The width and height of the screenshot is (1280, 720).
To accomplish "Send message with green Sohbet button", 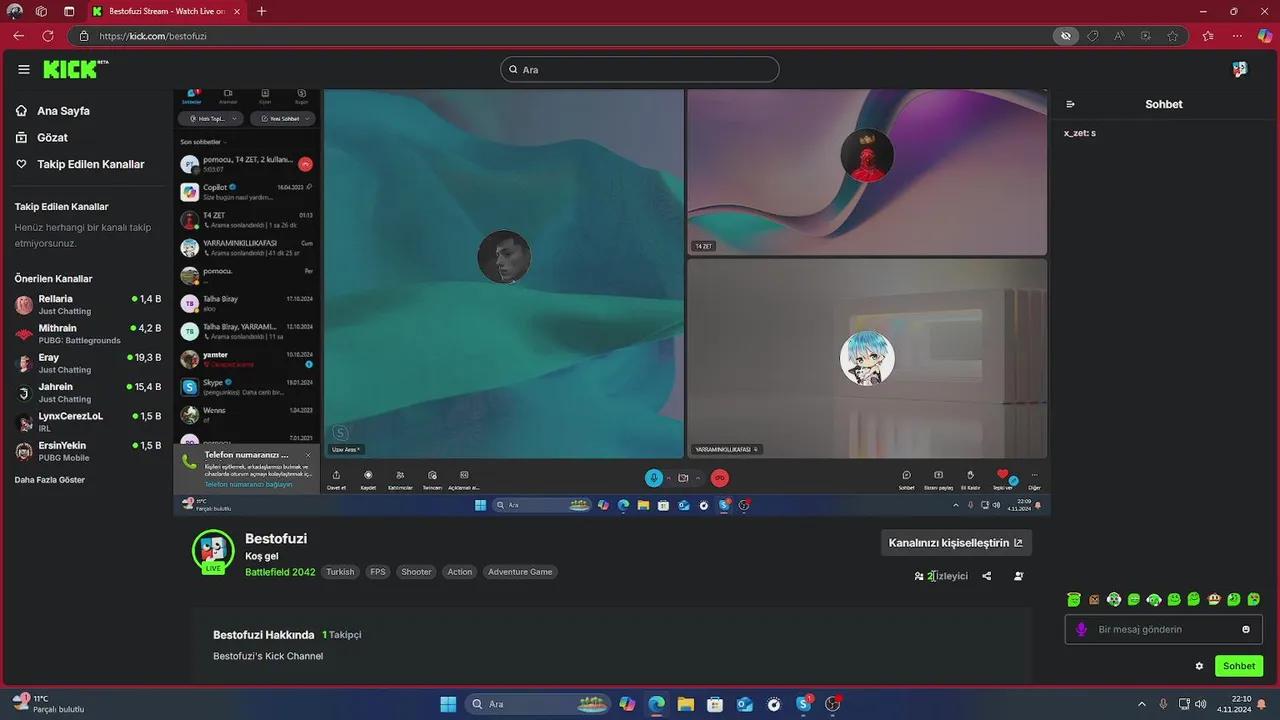I will pos(1239,666).
